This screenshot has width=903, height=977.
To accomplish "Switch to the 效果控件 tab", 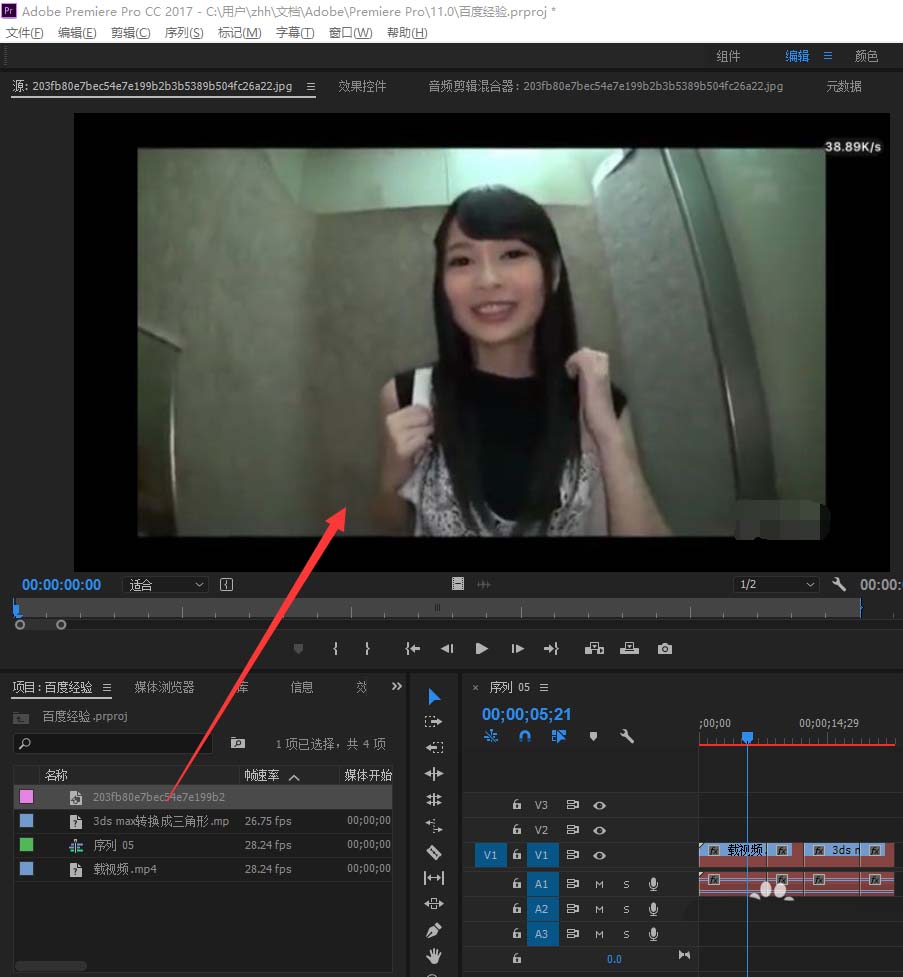I will 362,86.
